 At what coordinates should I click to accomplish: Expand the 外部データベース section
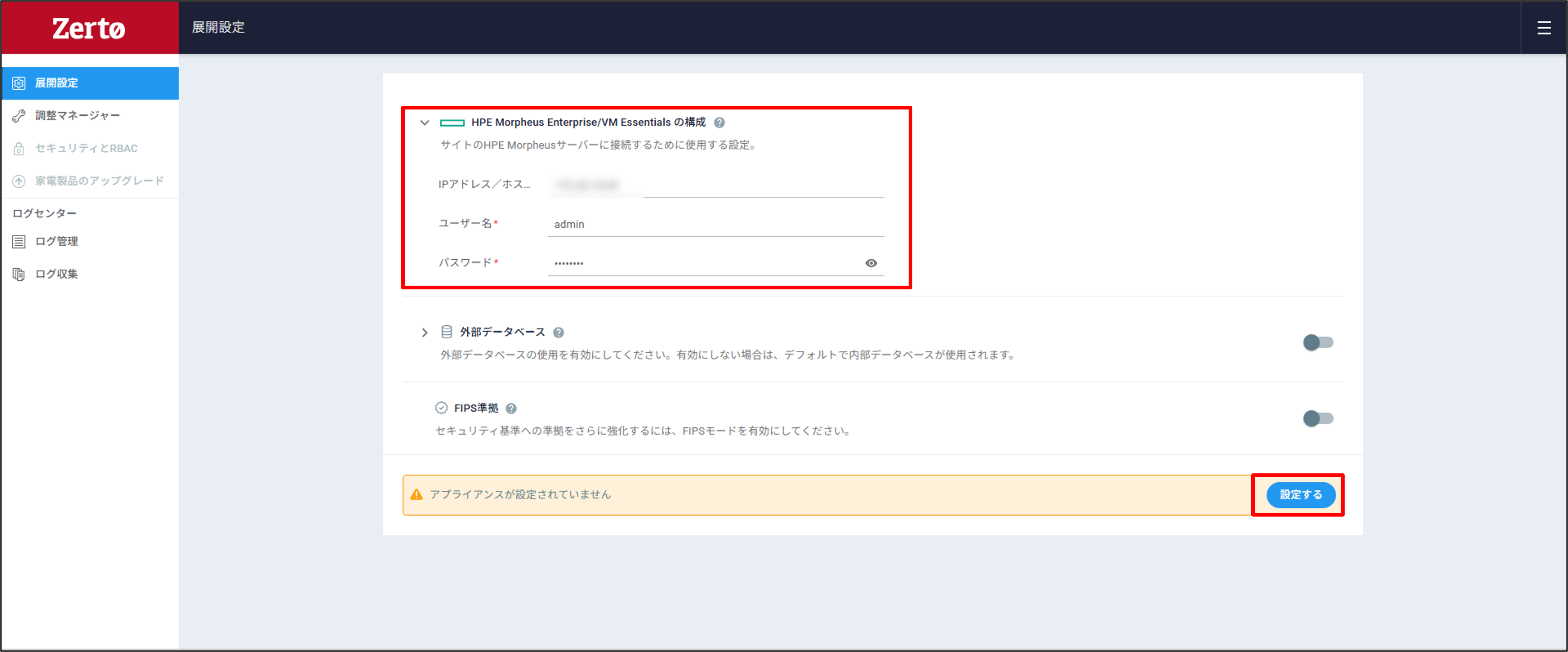pyautogui.click(x=424, y=333)
